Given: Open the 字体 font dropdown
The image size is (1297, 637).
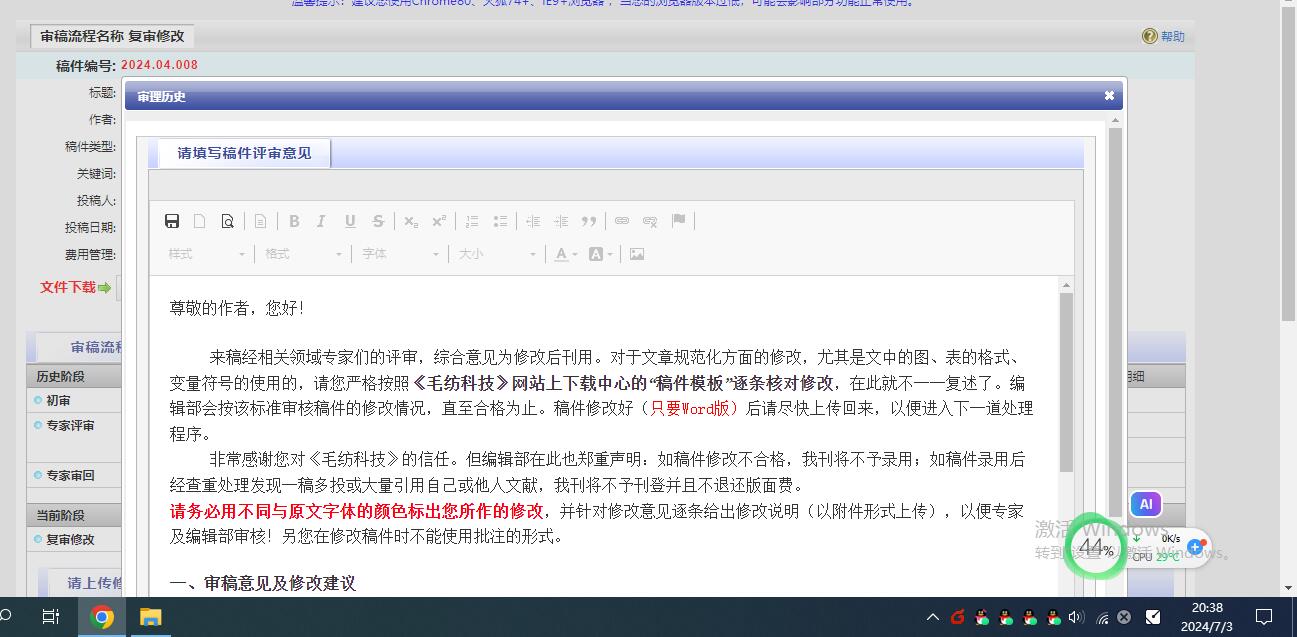Looking at the screenshot, I should (x=400, y=254).
